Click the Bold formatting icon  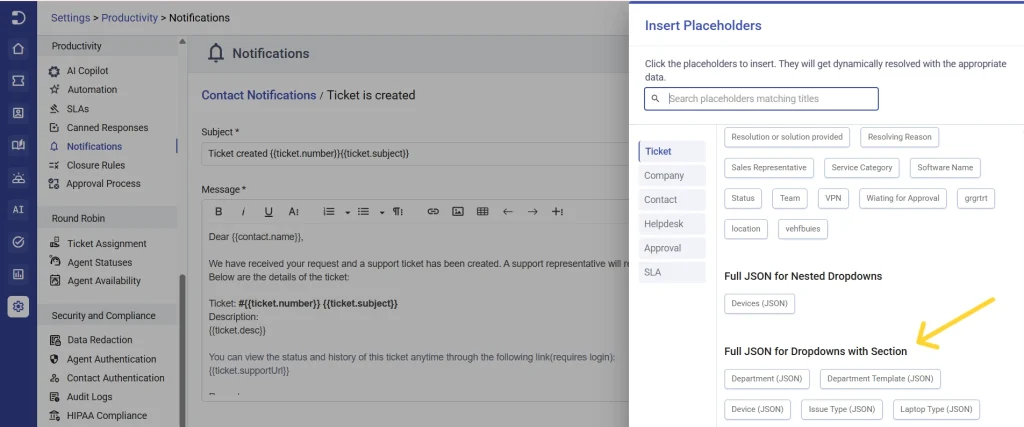coord(219,212)
